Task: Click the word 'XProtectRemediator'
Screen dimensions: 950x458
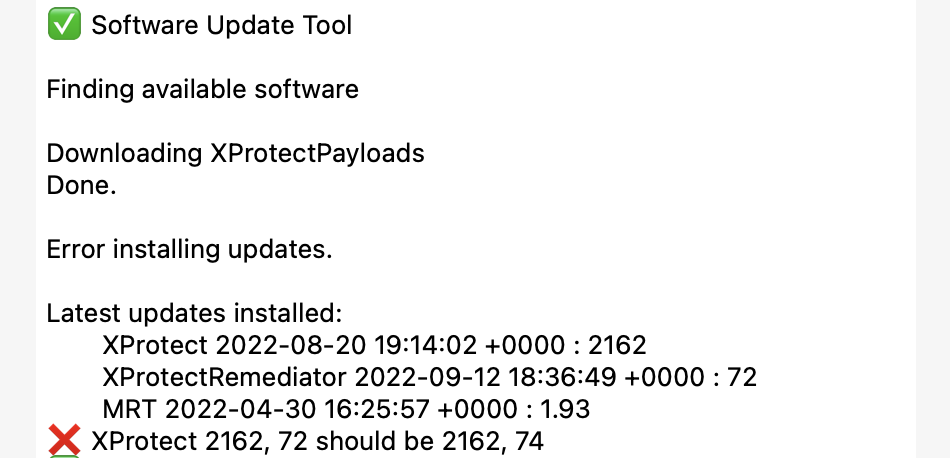Action: 224,377
